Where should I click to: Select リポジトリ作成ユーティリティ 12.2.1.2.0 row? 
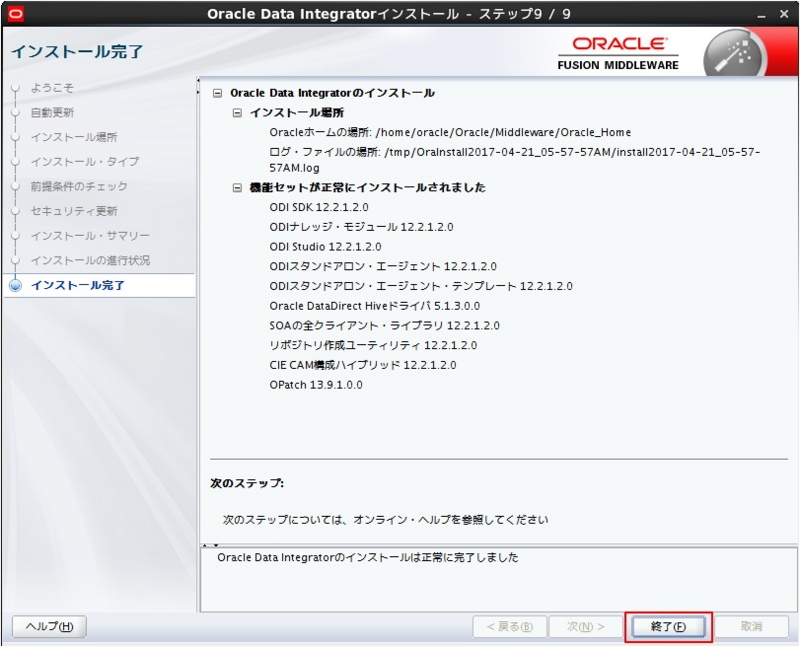[373, 345]
